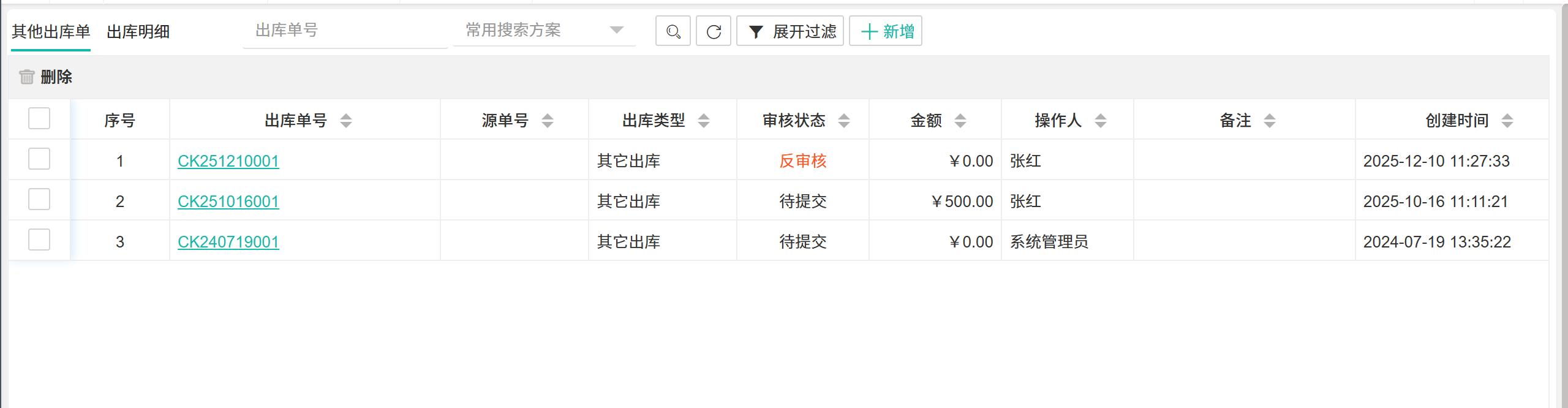Image resolution: width=1568 pixels, height=408 pixels.
Task: Click the 新增 button to add order
Action: click(885, 31)
